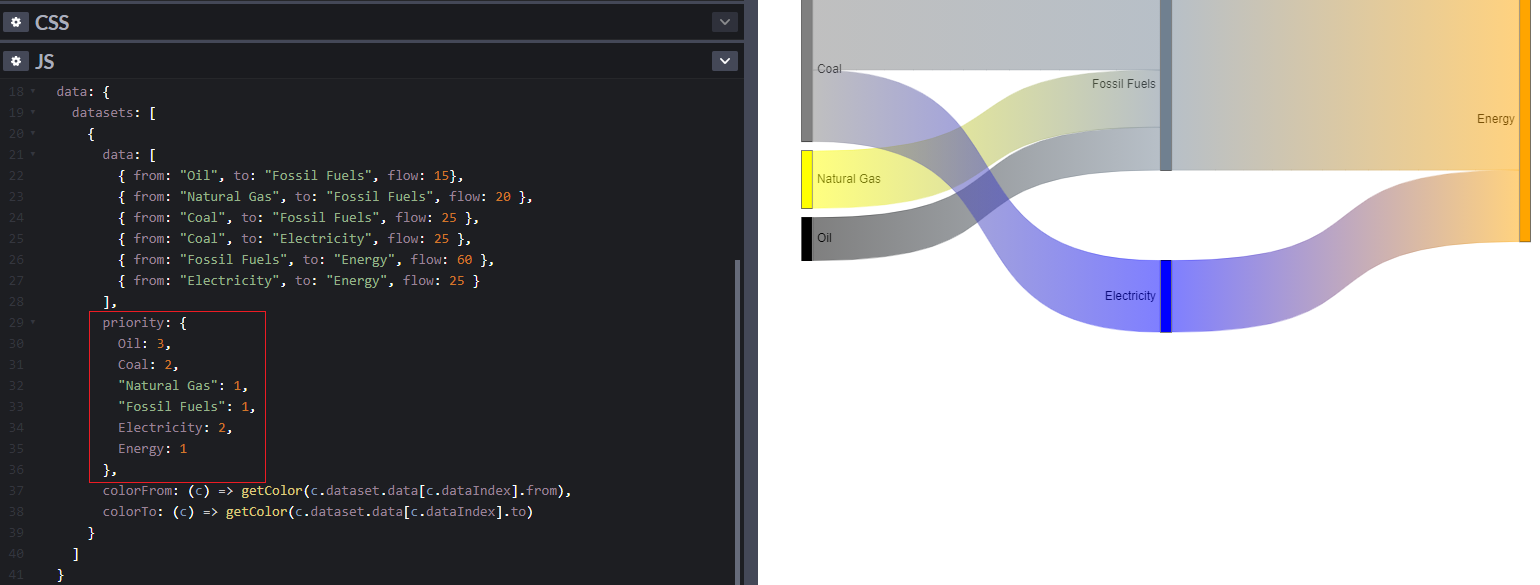The width and height of the screenshot is (1540, 585).
Task: Open the CSS panel settings gear
Action: (16, 21)
